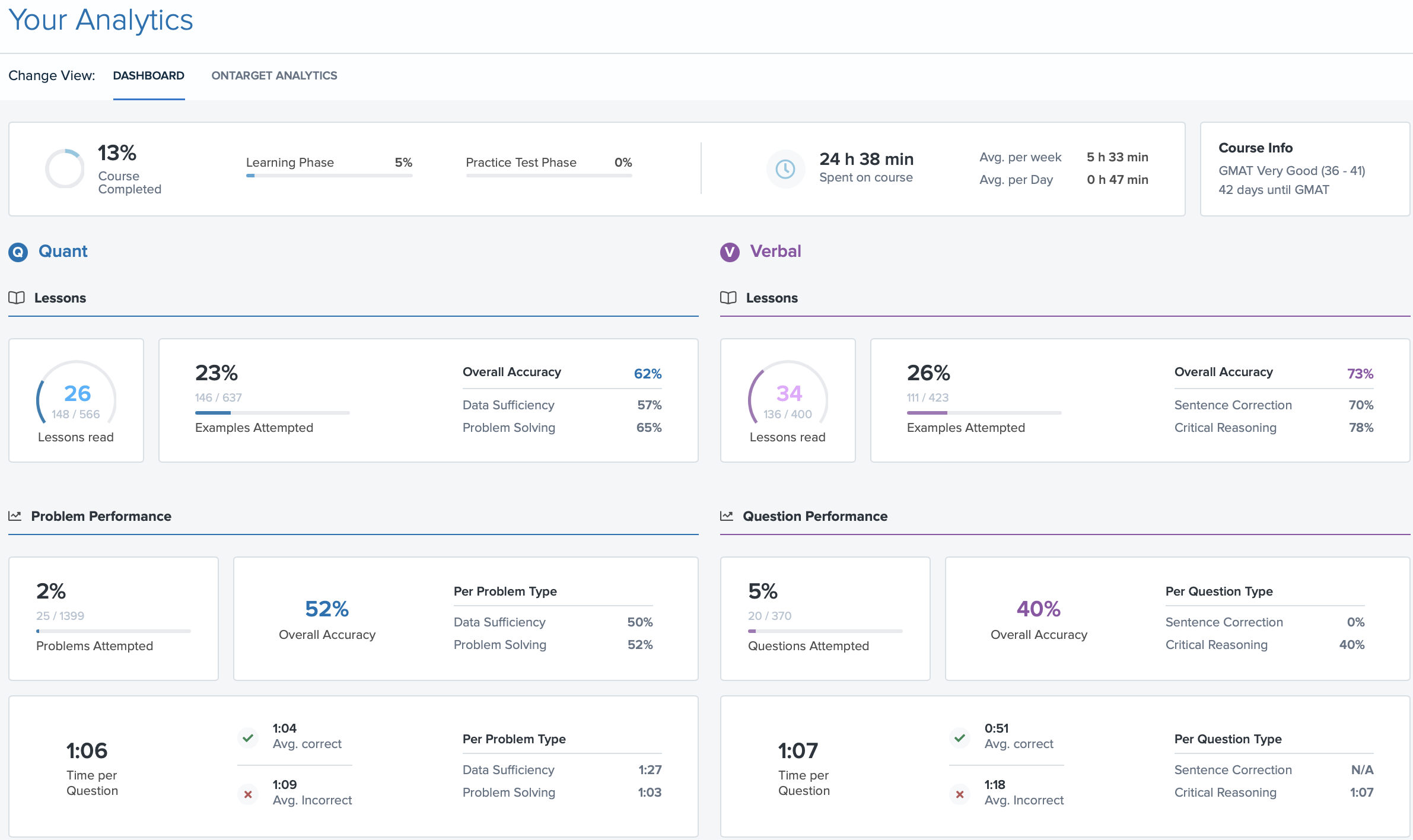Click the Verbal 34 lessons read gauge
The height and width of the screenshot is (840, 1413).
pyautogui.click(x=788, y=394)
